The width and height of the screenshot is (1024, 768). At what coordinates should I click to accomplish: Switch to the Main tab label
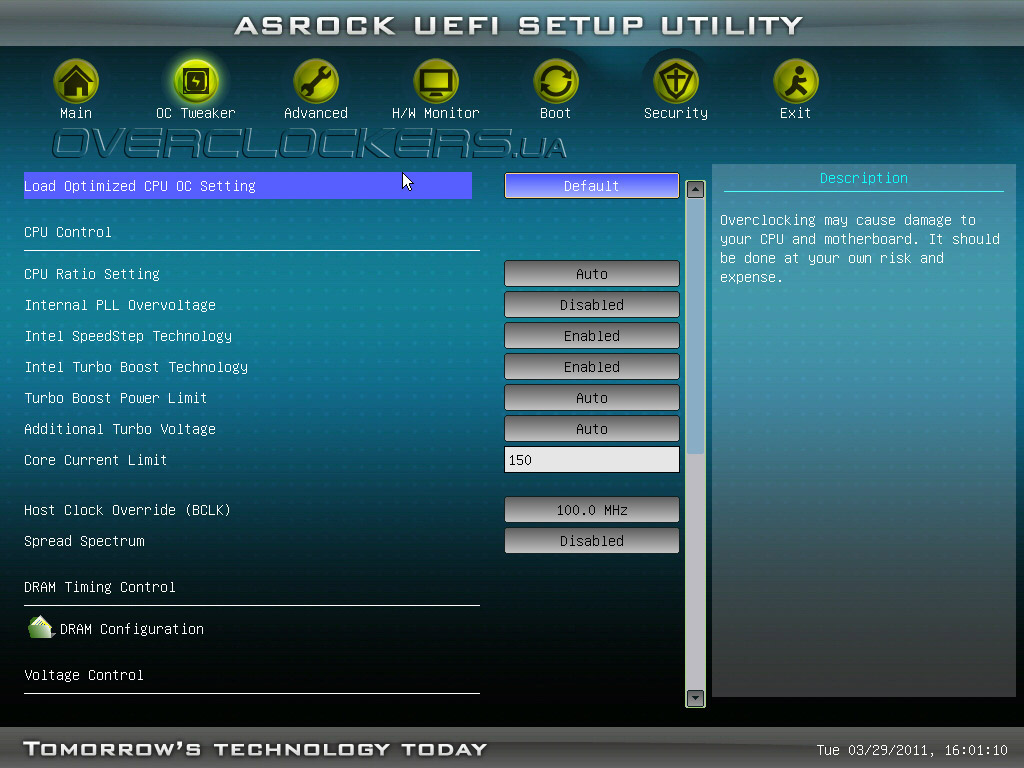tap(76, 113)
